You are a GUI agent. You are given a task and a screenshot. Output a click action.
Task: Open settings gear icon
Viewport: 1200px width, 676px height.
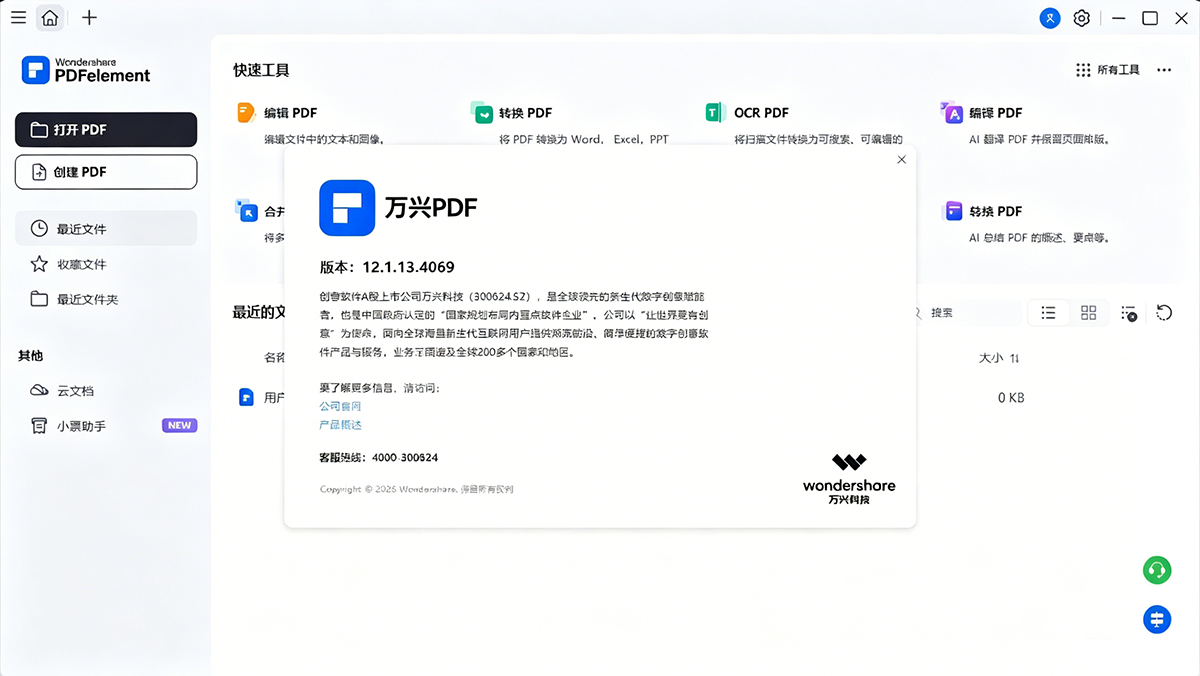pos(1081,18)
